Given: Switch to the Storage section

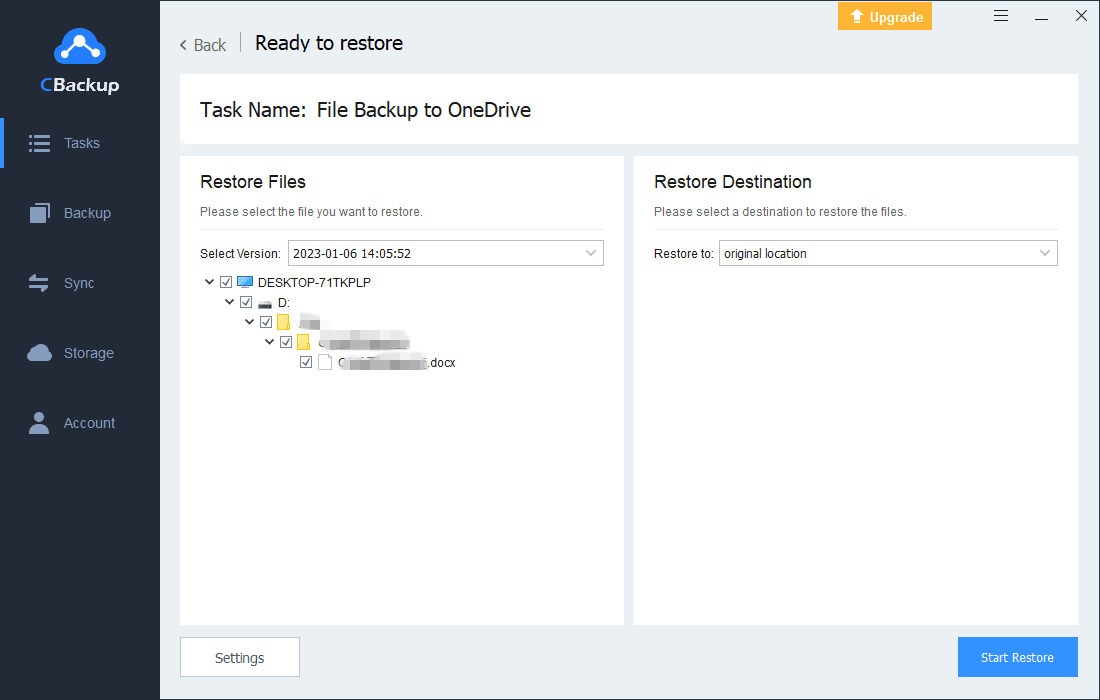Looking at the screenshot, I should pyautogui.click(x=80, y=353).
